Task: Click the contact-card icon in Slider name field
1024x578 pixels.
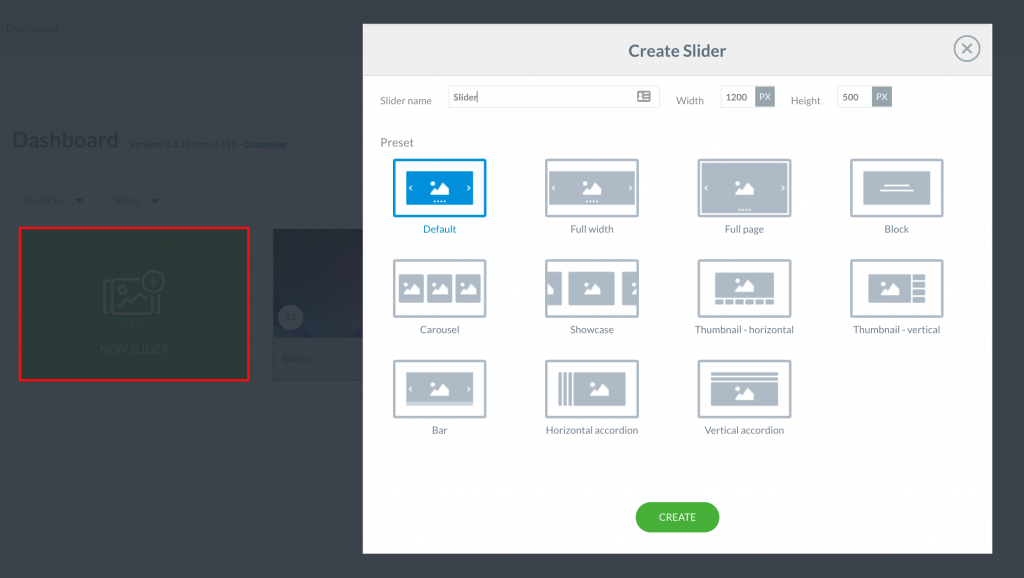Action: (643, 97)
